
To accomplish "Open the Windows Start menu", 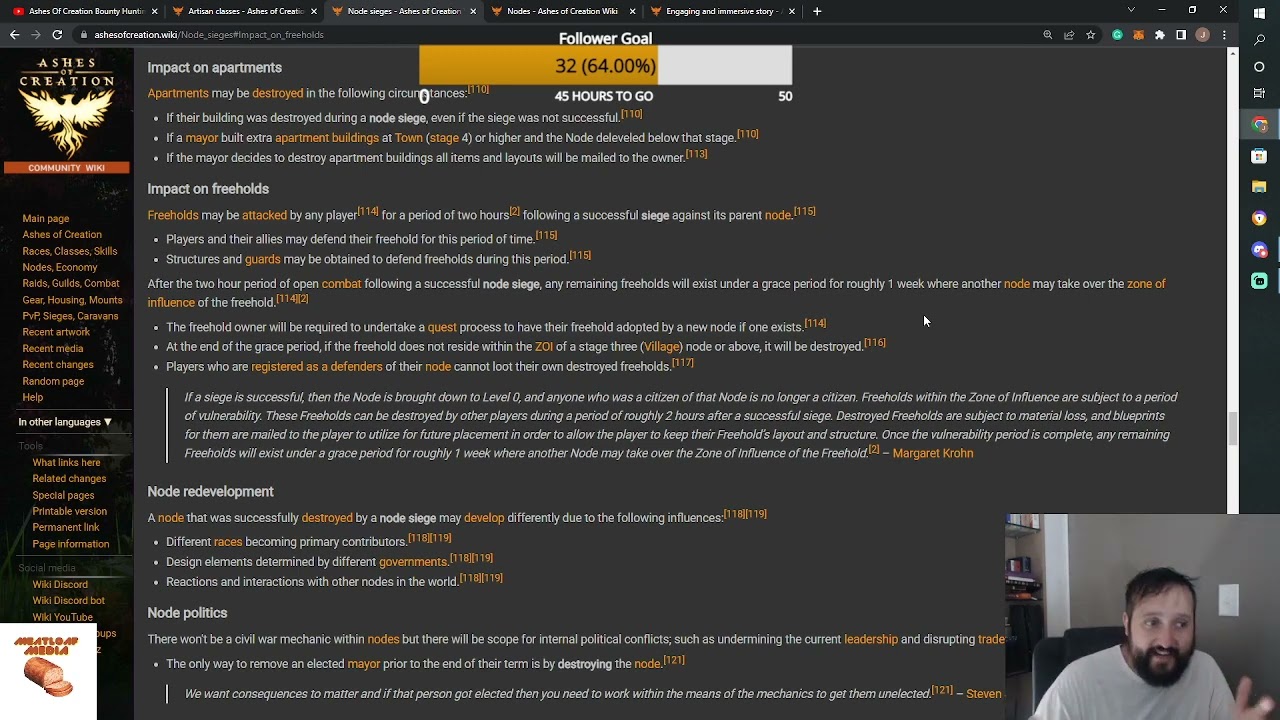I will click(x=1259, y=14).
